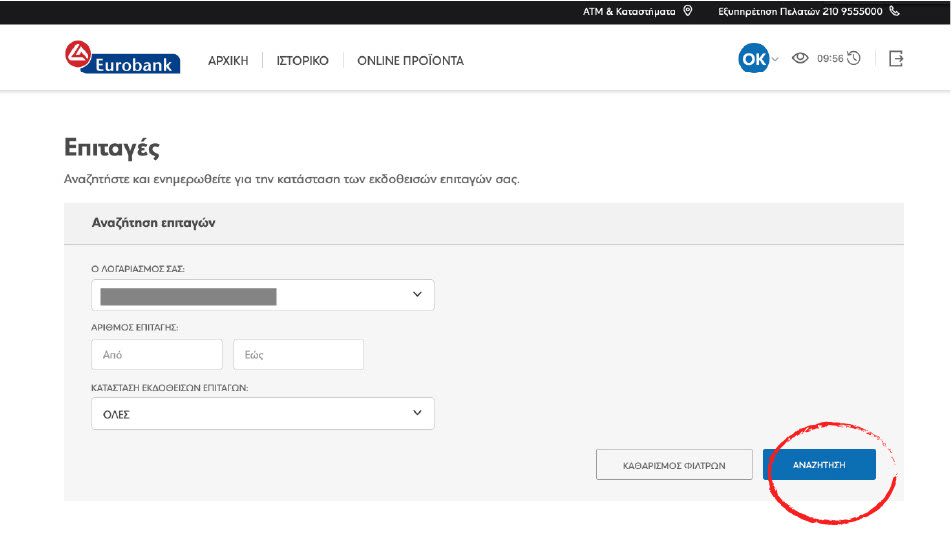Expand the chevron next to OK avatar
The height and width of the screenshot is (540, 952).
point(775,60)
